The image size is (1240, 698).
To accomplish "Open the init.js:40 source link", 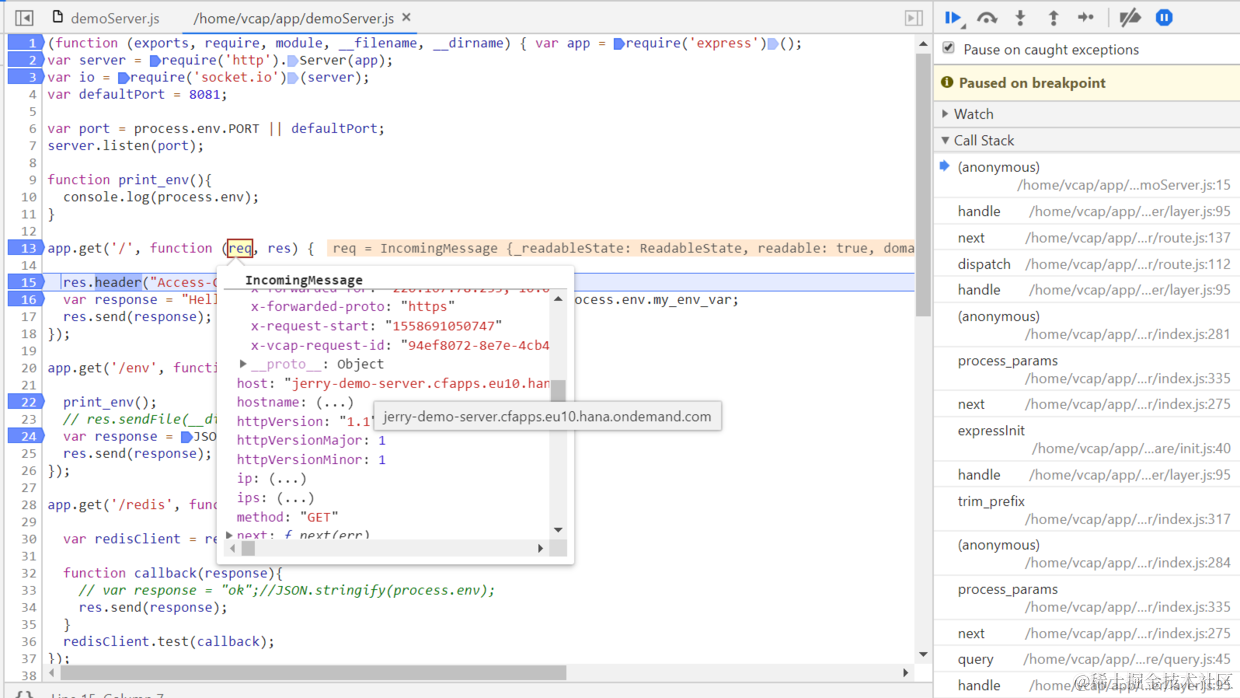I will [x=1131, y=448].
